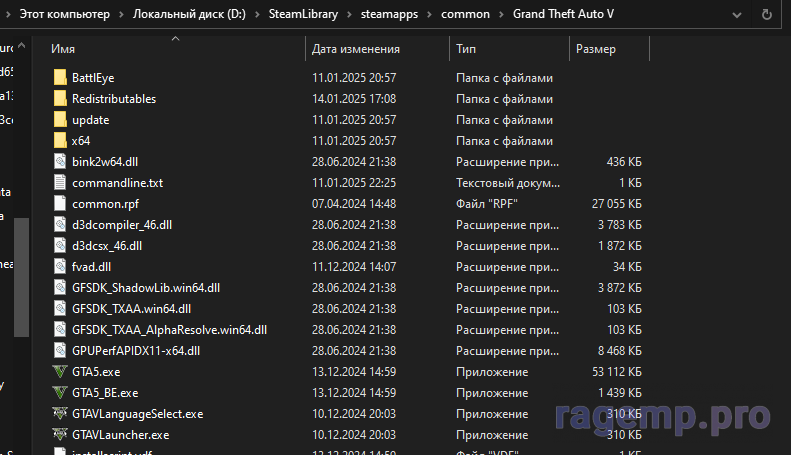Click the update folder icon

pyautogui.click(x=60, y=120)
